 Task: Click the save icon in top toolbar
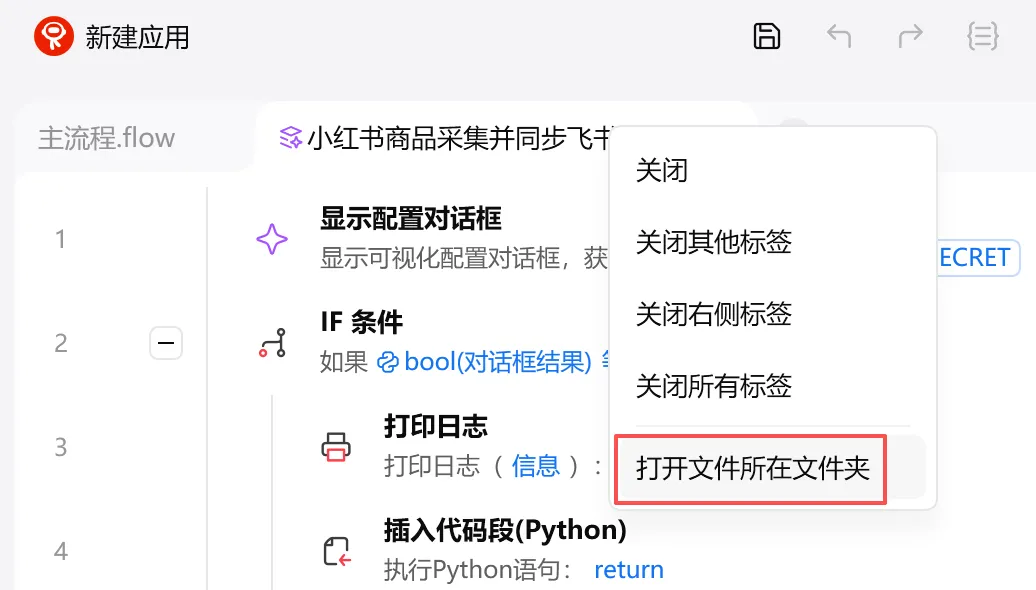766,36
